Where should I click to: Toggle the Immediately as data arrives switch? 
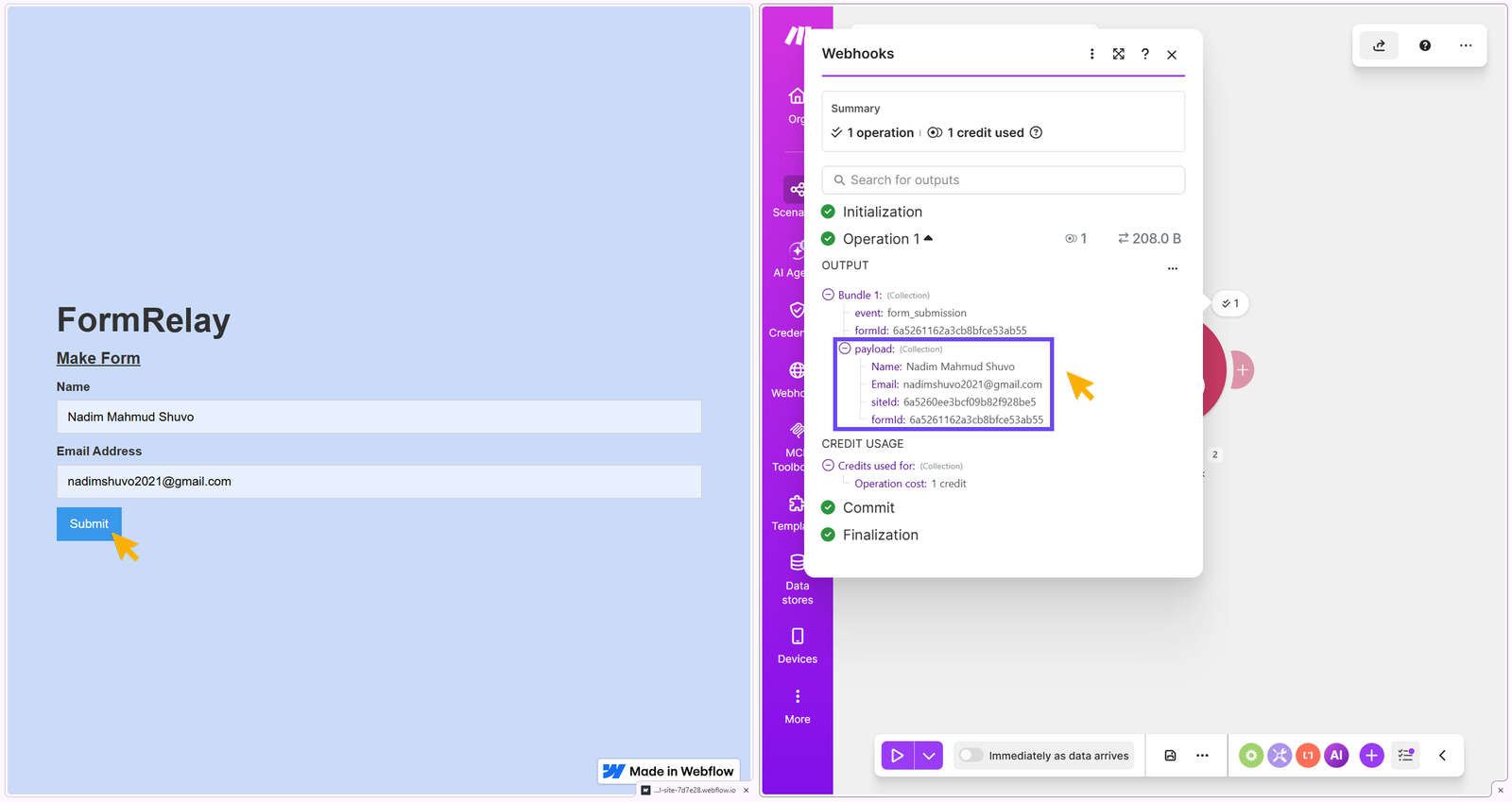click(971, 755)
